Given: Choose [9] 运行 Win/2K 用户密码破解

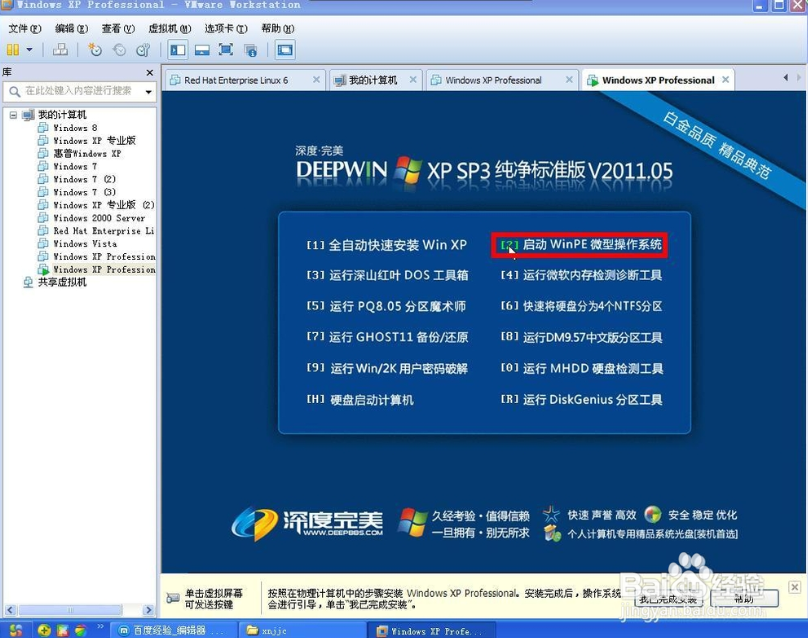Looking at the screenshot, I should (387, 368).
